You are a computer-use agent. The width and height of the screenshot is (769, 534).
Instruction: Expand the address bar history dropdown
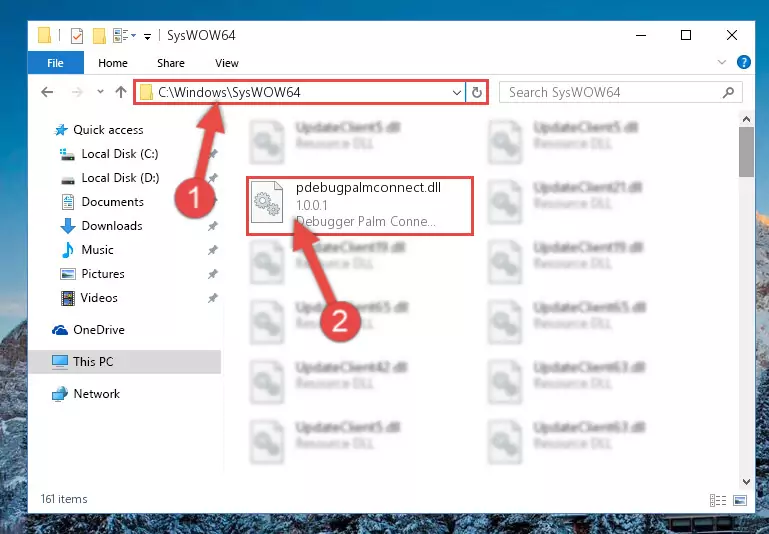click(x=457, y=92)
